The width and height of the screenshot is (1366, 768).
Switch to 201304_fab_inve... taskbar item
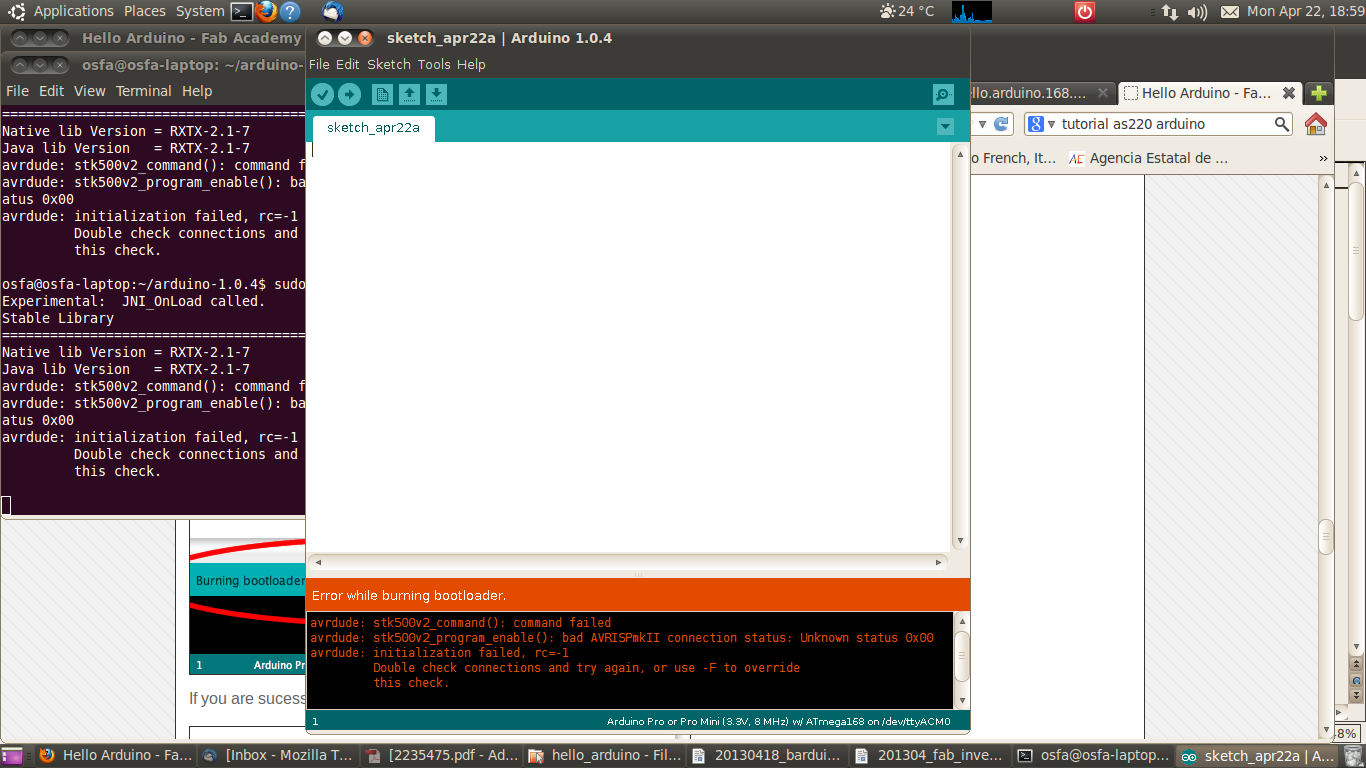pos(930,755)
